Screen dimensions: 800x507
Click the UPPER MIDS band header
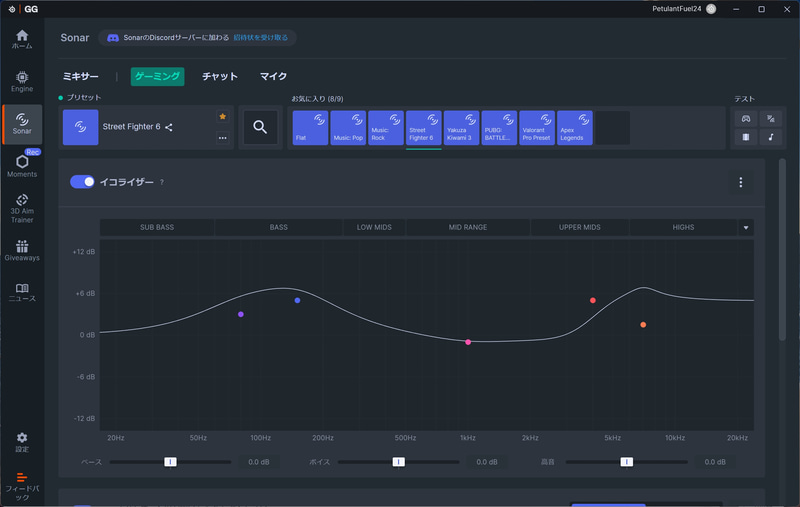click(580, 227)
